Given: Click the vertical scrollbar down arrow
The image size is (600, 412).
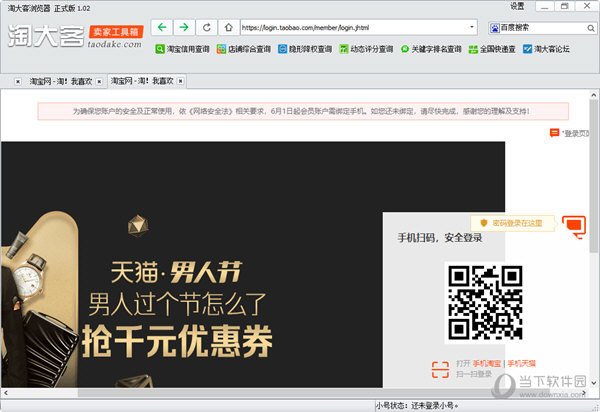Looking at the screenshot, I should 593,383.
